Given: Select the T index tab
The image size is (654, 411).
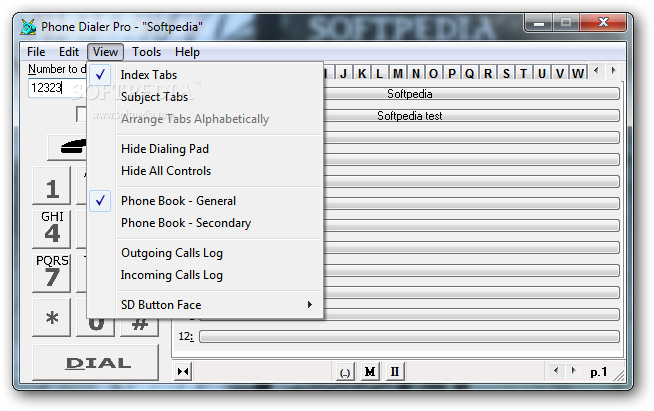Looking at the screenshot, I should (x=523, y=74).
